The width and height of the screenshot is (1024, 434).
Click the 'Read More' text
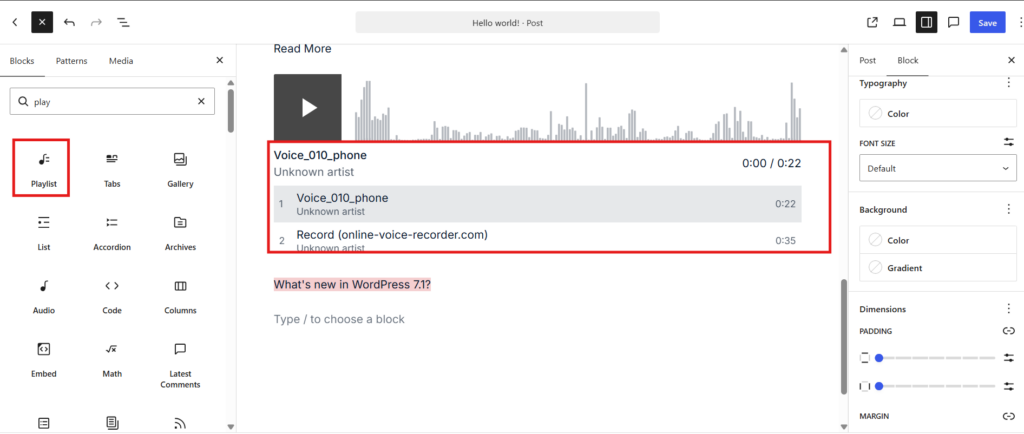302,48
